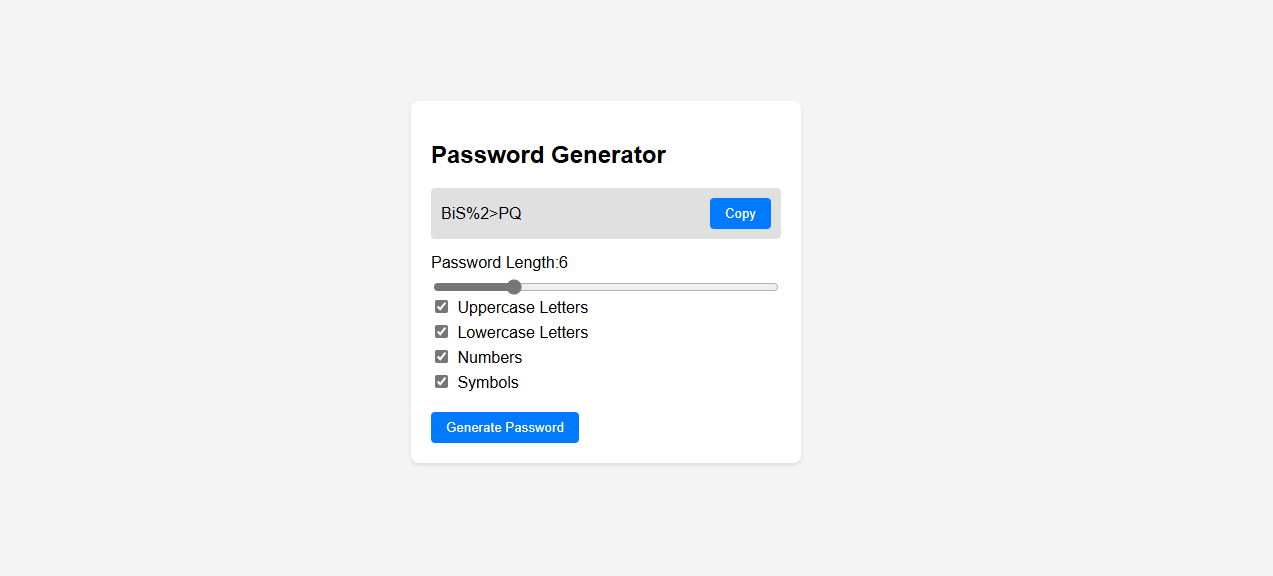Click empty gray space inside password display box
The width and height of the screenshot is (1273, 576).
click(x=615, y=213)
